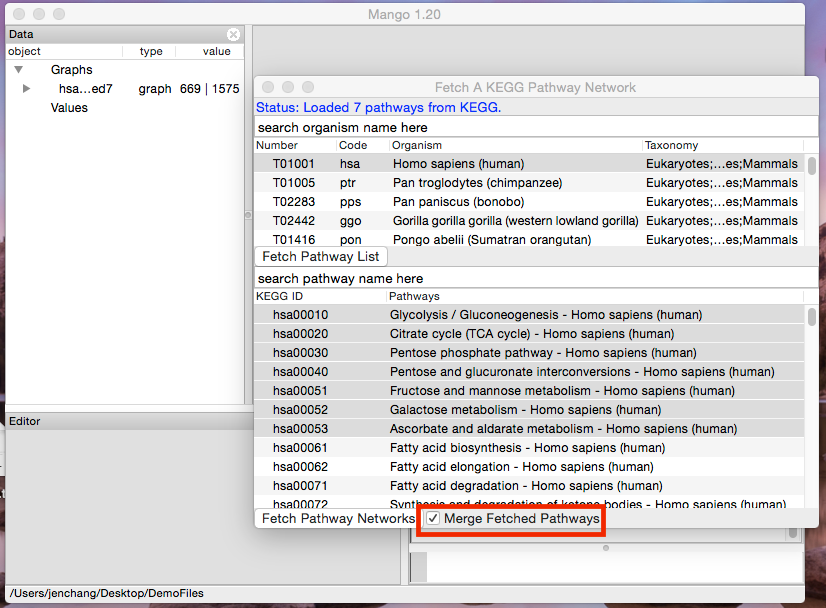
Task: Click the splitter handle beside the Data panel
Action: [x=248, y=215]
